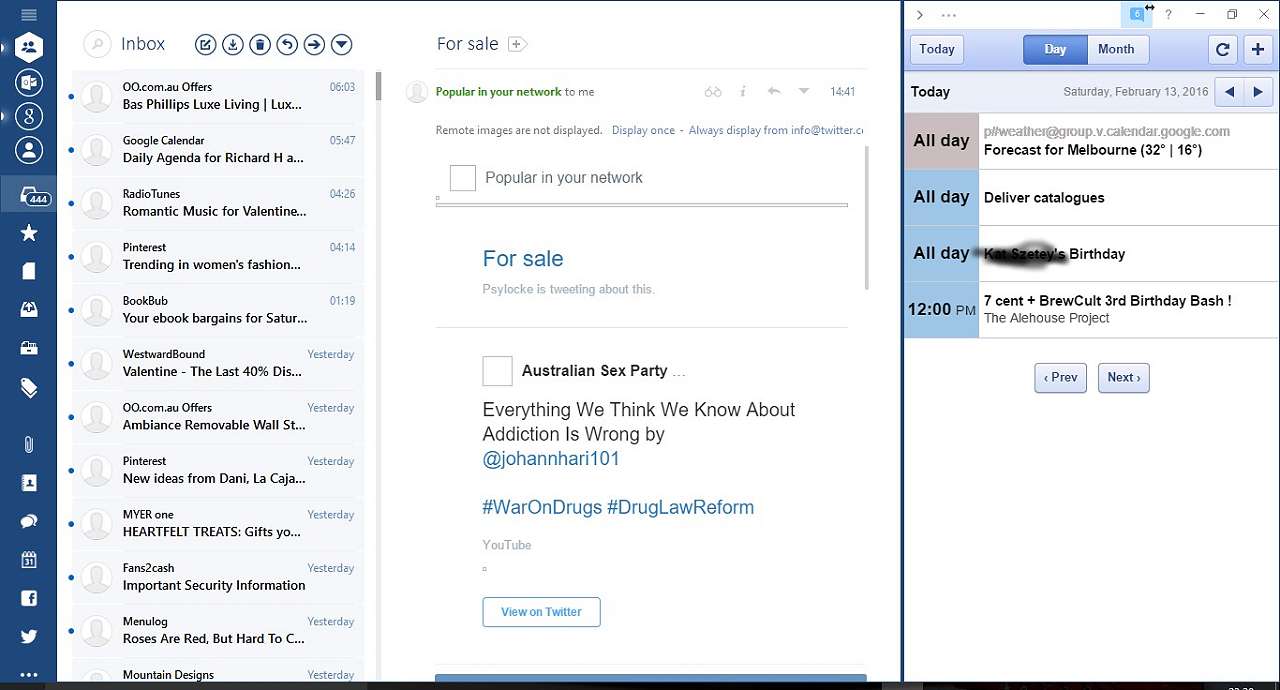Click Always display from info@twitter link
Image resolution: width=1280 pixels, height=690 pixels.
(x=776, y=130)
